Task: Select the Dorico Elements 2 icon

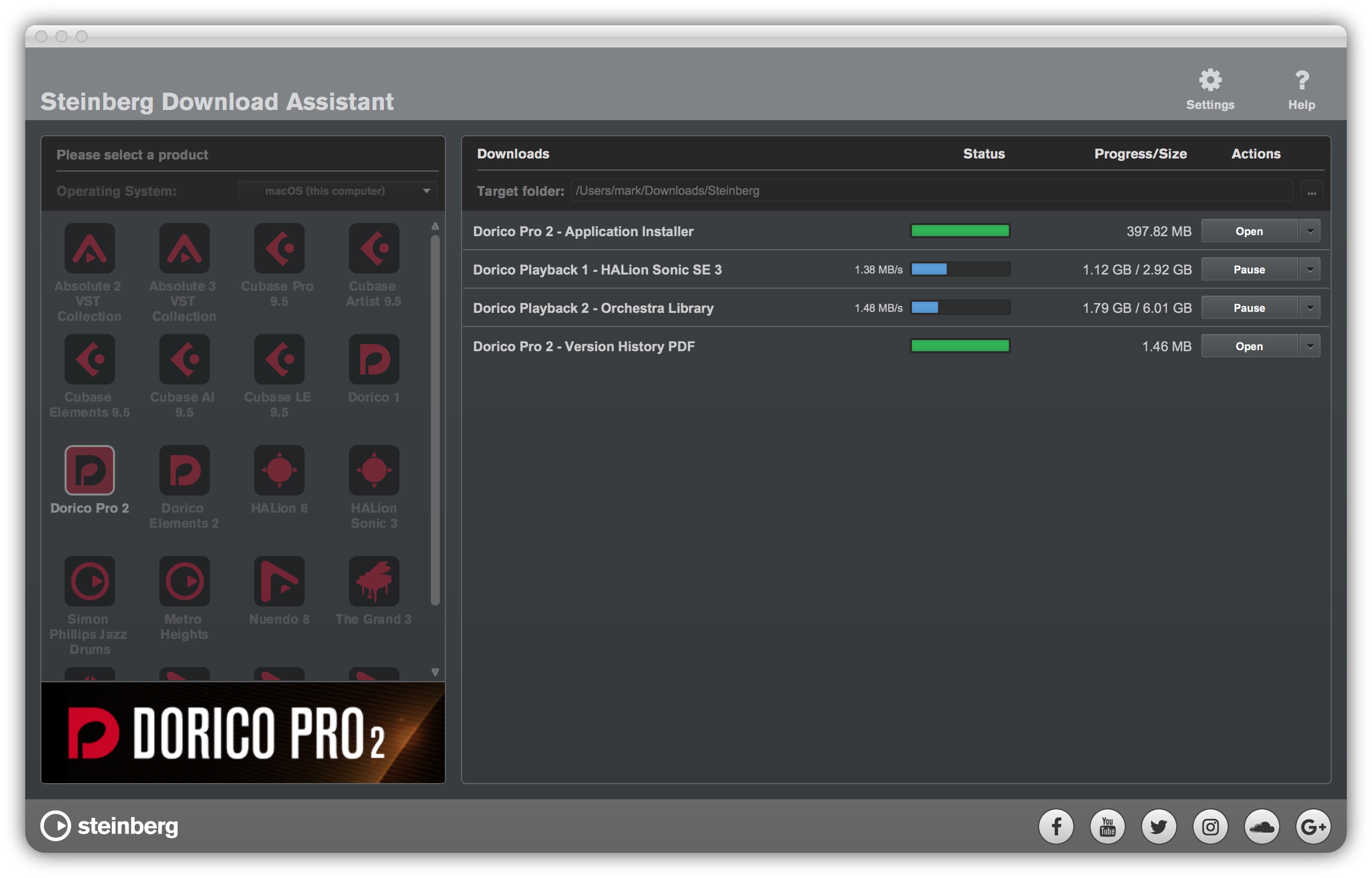Action: coord(184,470)
